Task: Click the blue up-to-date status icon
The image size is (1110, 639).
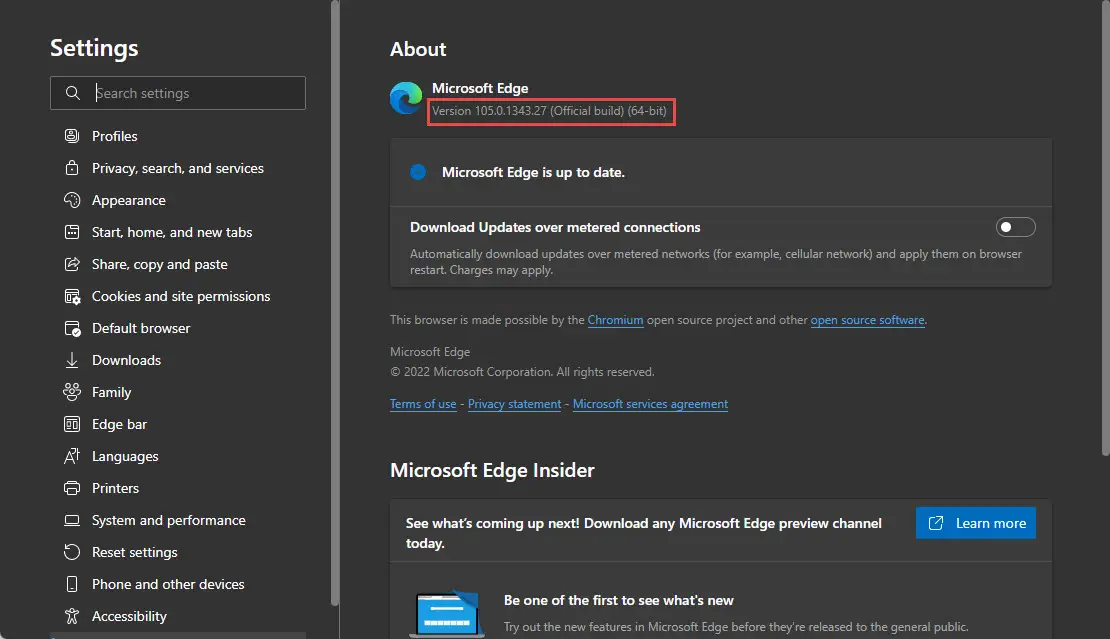Action: 418,172
